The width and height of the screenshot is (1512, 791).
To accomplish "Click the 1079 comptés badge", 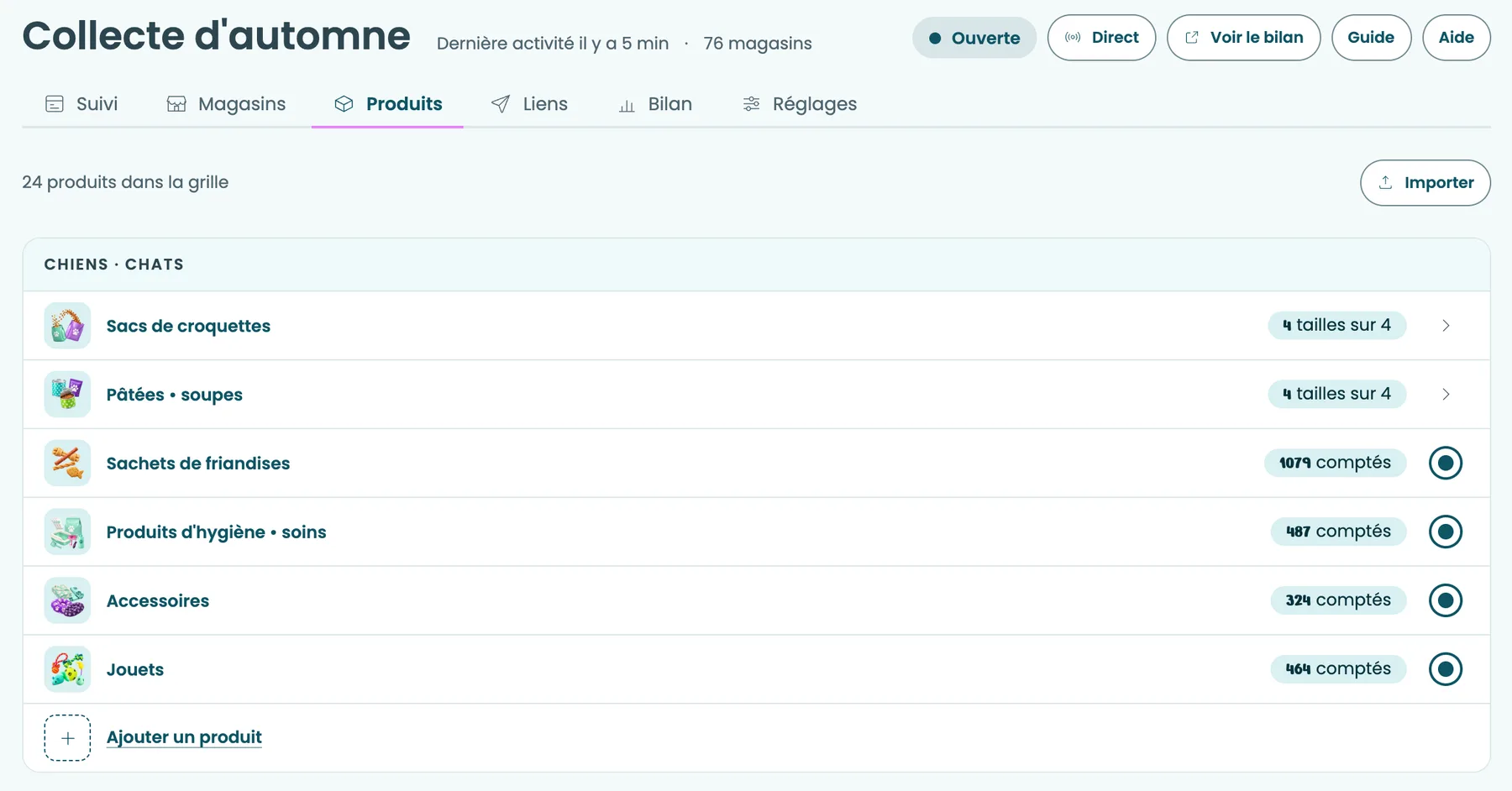I will coord(1335,463).
